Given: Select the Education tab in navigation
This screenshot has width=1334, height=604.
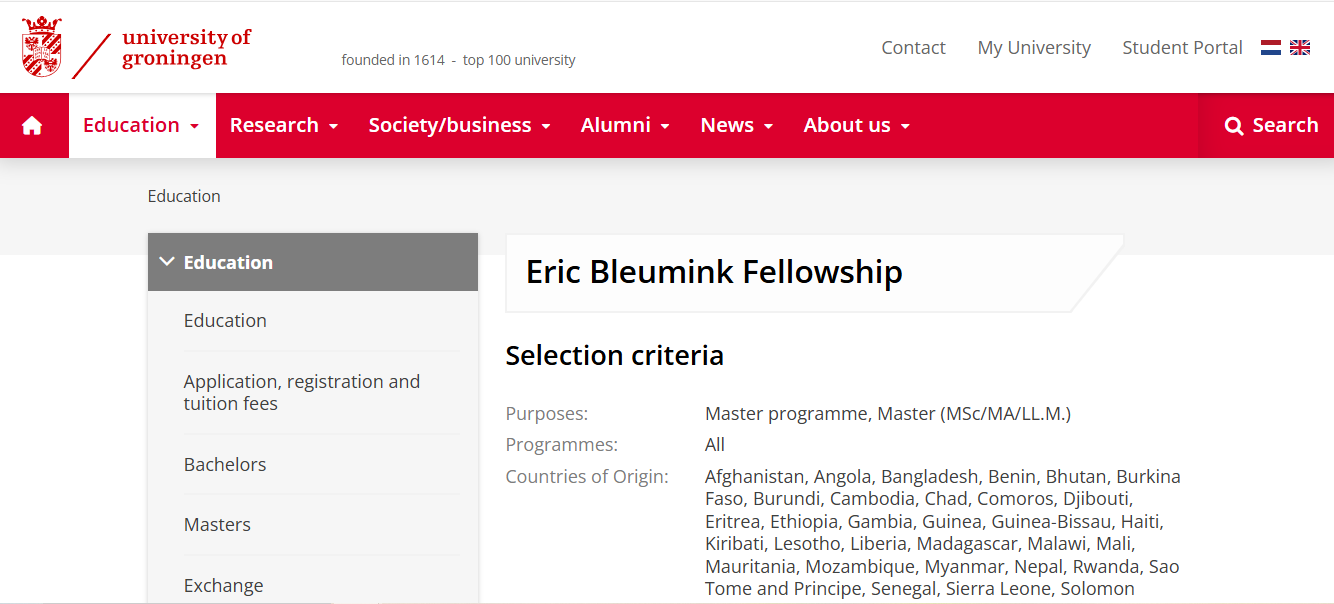Looking at the screenshot, I should [141, 125].
